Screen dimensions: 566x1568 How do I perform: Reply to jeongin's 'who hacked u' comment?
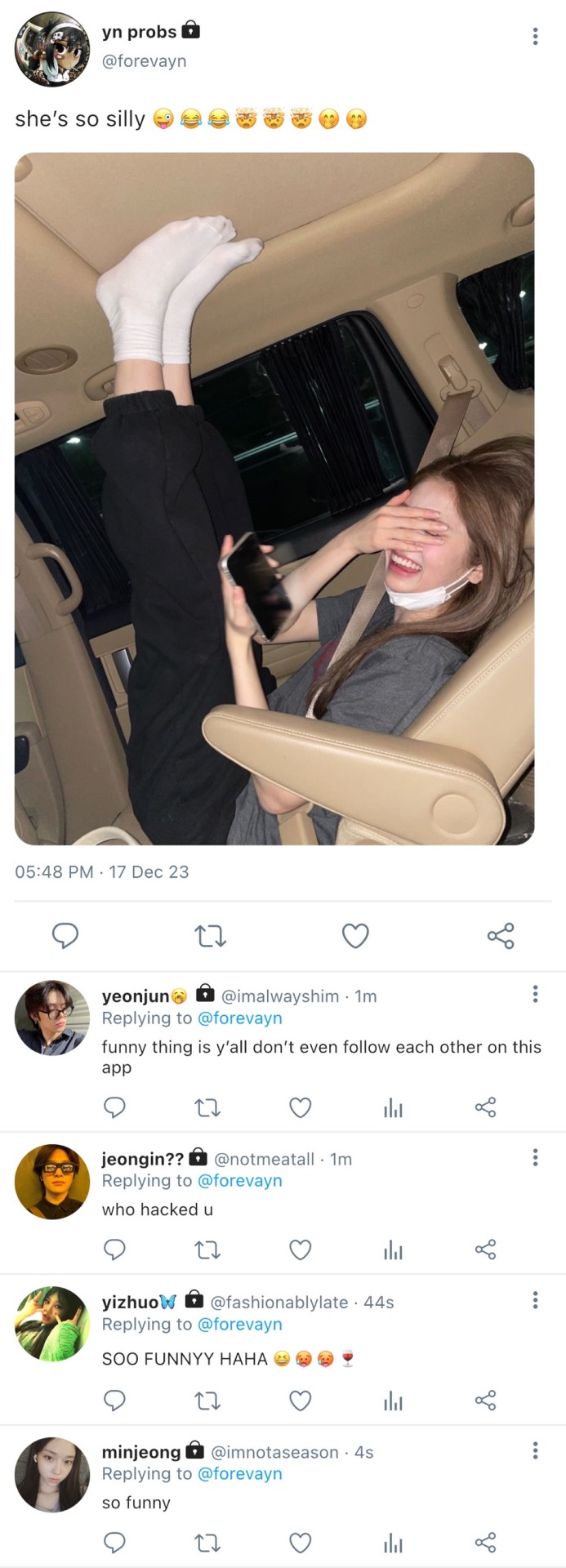coord(115,1249)
